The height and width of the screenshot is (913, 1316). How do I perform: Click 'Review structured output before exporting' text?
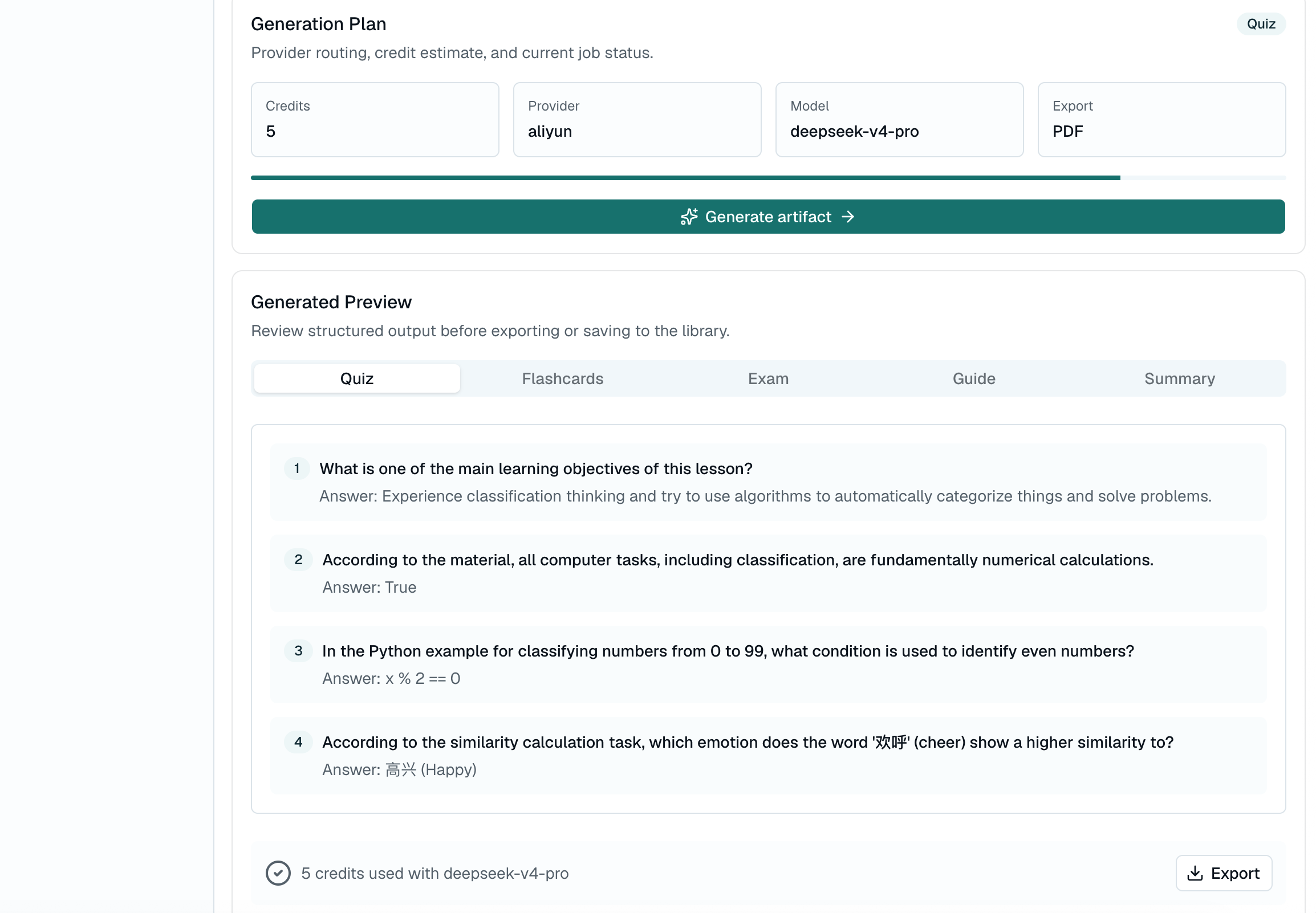[x=490, y=331]
